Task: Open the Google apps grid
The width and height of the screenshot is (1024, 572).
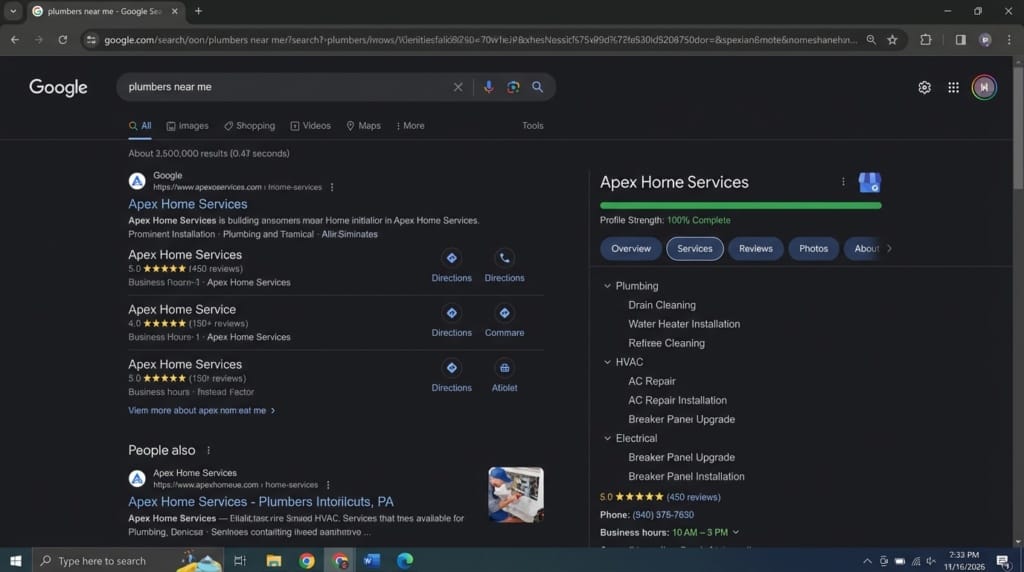Action: (953, 87)
